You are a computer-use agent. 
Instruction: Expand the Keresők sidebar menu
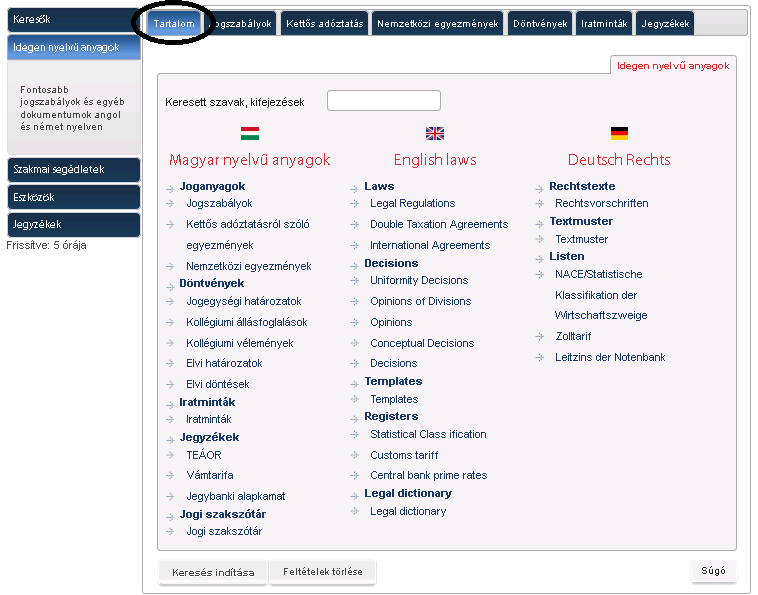(x=73, y=20)
